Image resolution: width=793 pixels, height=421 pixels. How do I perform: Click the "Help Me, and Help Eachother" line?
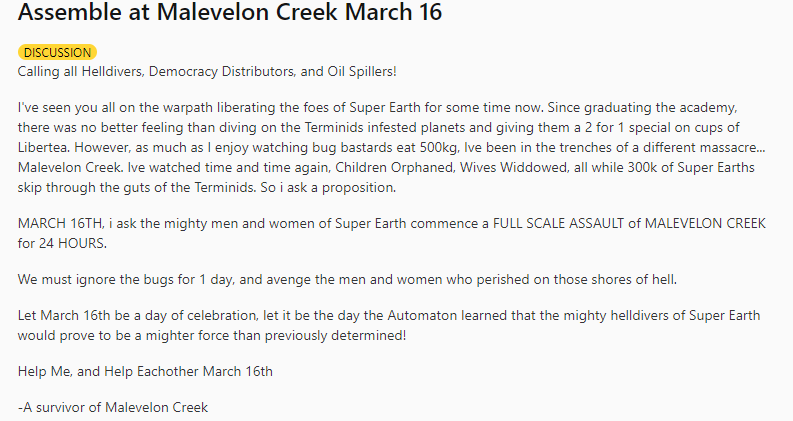tap(145, 371)
